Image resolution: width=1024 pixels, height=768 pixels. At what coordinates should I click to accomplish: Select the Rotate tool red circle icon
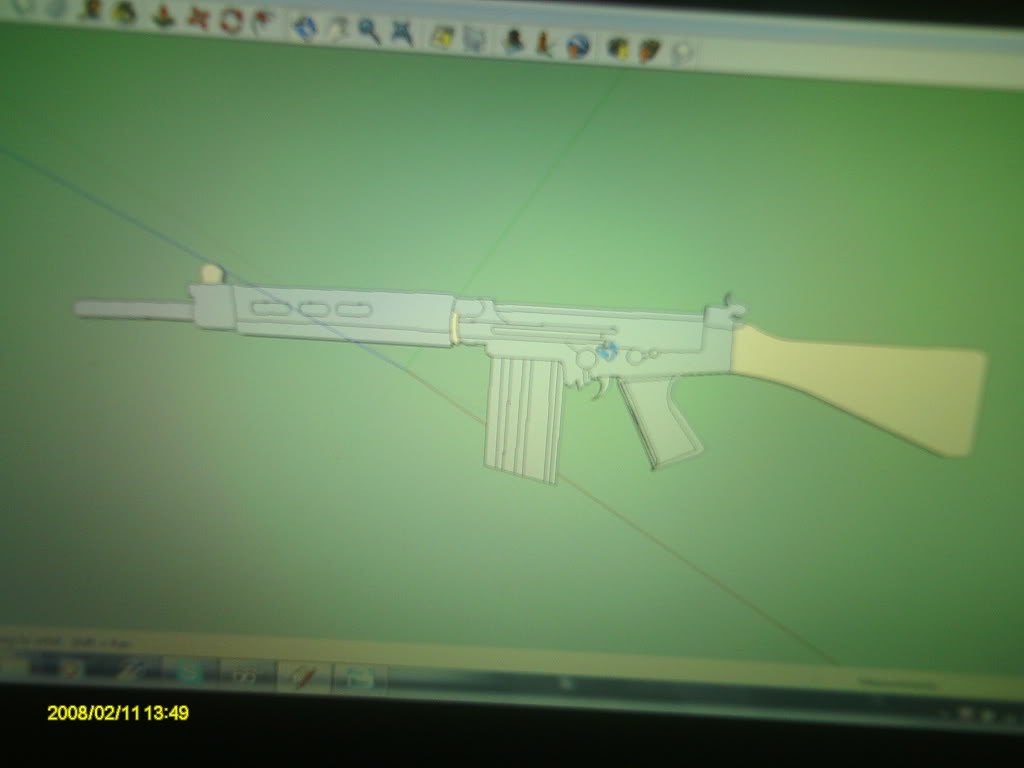[x=230, y=21]
